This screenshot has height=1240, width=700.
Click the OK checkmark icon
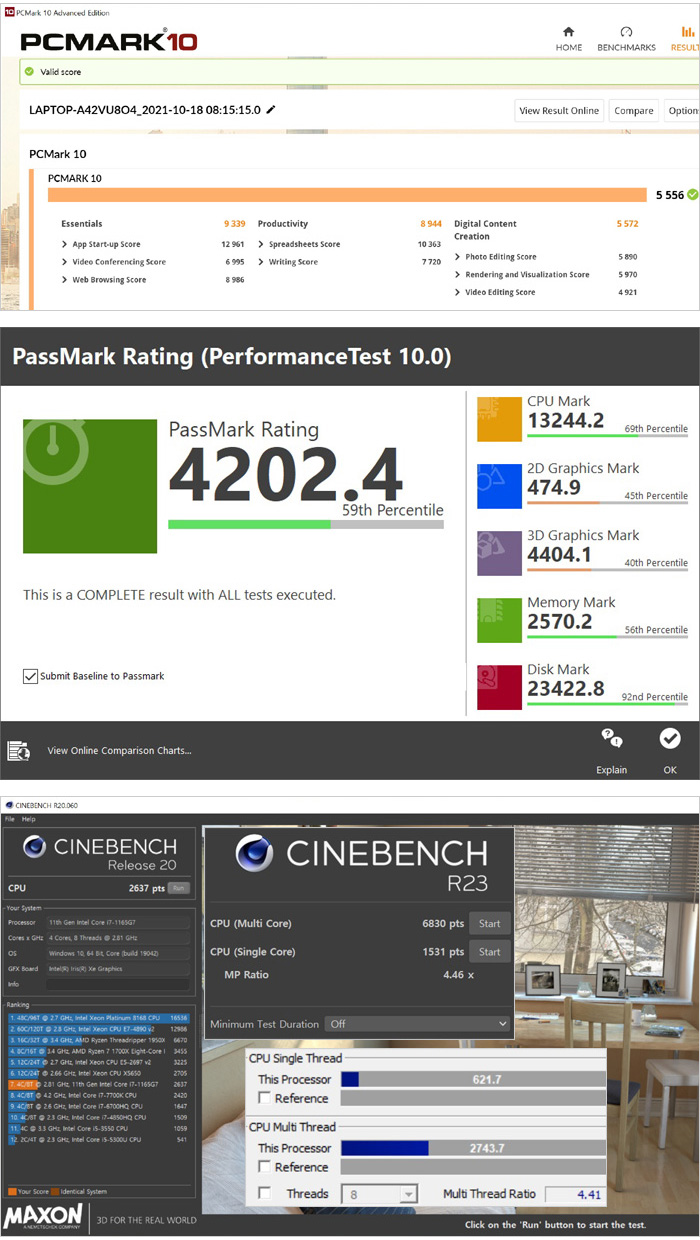click(670, 739)
